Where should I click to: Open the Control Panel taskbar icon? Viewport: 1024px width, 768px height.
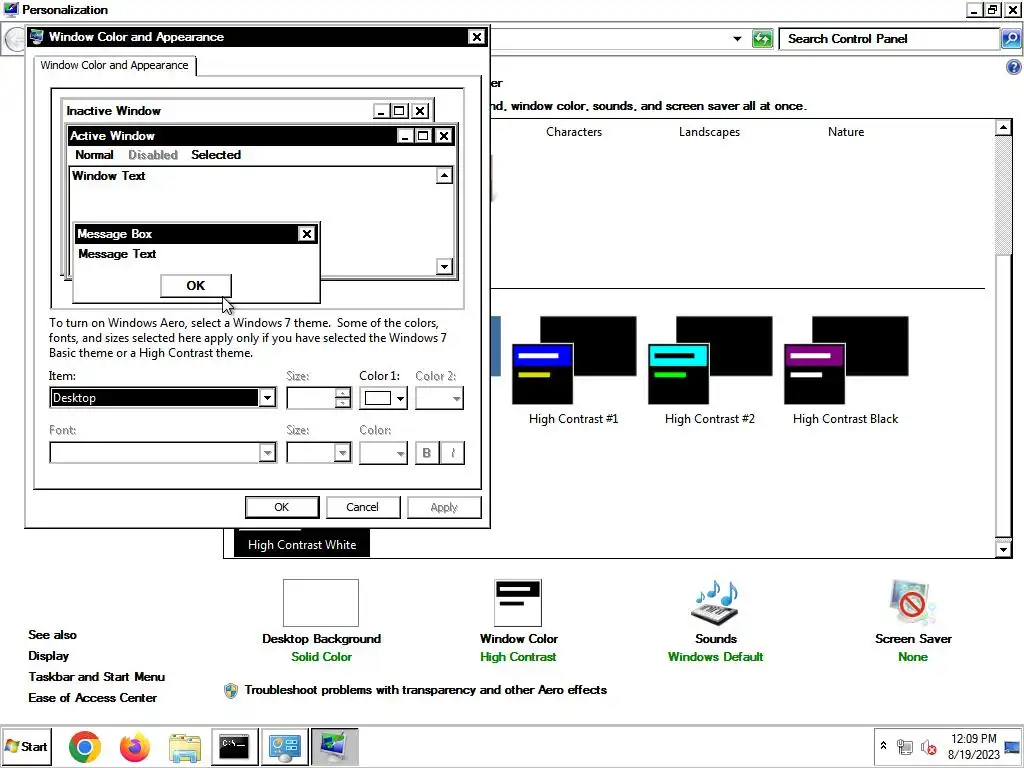[x=285, y=746]
